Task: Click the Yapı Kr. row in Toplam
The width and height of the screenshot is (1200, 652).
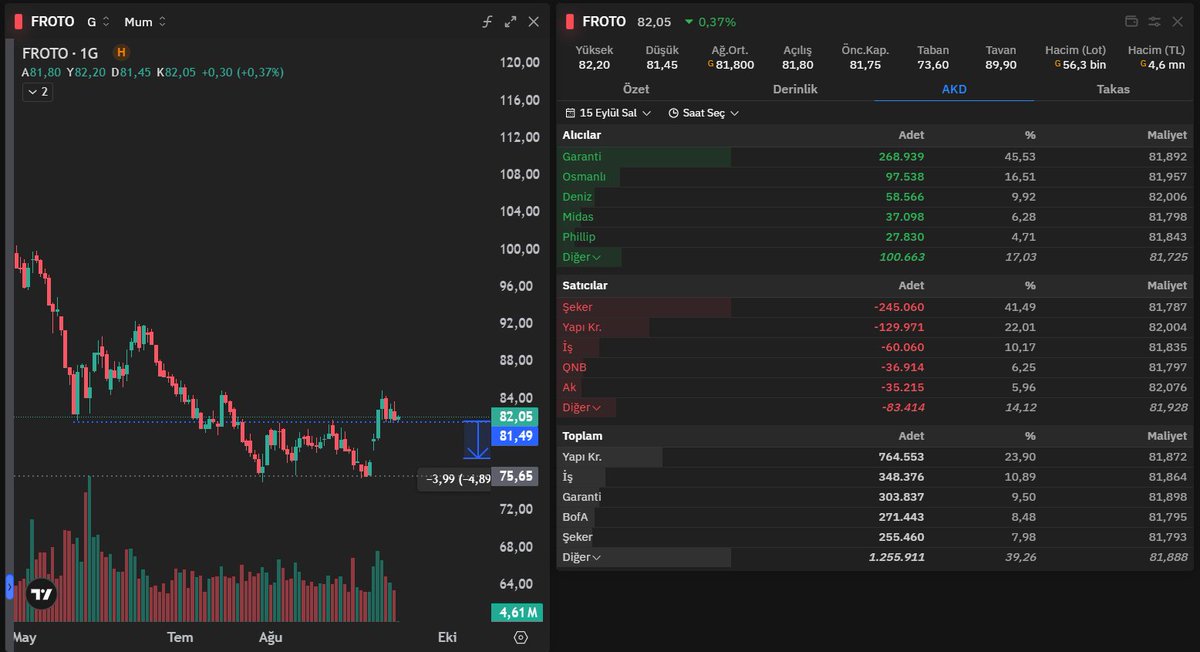Action: click(875, 457)
